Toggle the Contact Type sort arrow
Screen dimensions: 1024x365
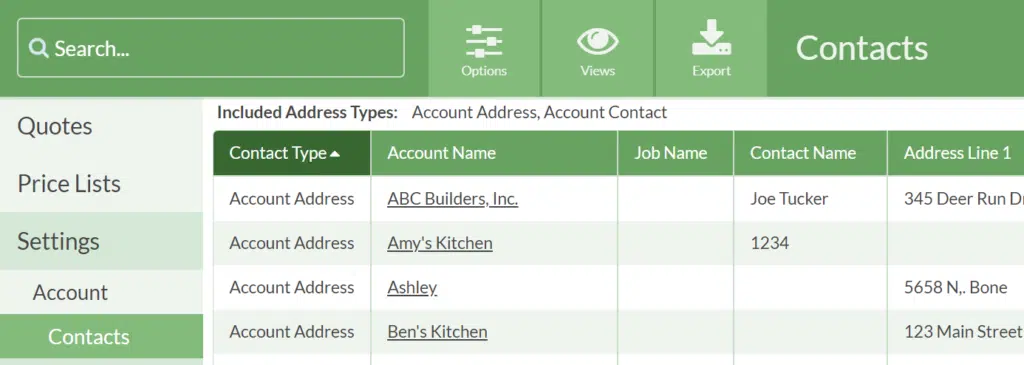pyautogui.click(x=335, y=154)
